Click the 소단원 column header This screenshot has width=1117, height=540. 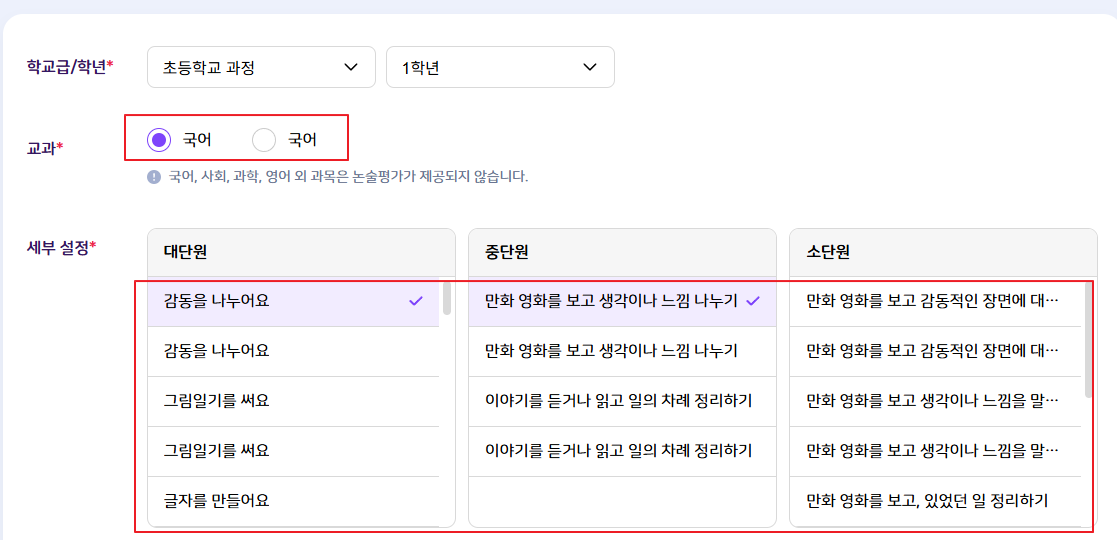(x=828, y=253)
